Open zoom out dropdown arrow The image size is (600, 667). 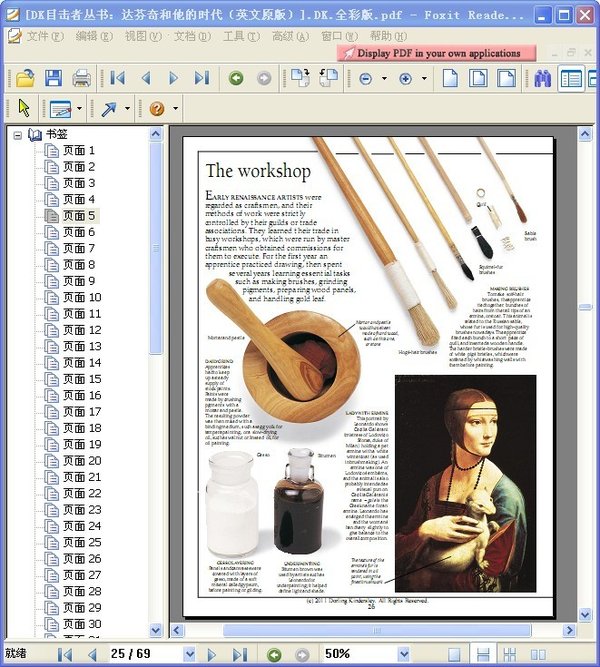tap(384, 79)
